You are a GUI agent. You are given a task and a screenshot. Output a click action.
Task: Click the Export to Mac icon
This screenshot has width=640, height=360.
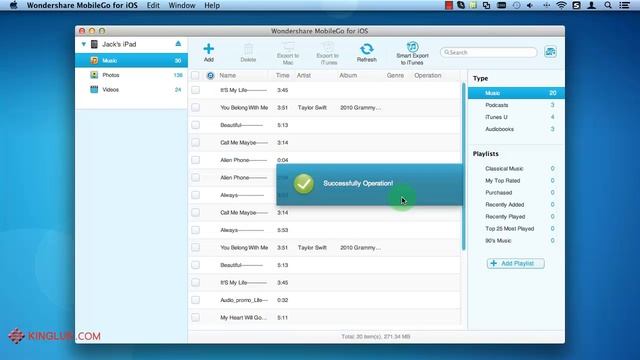coord(288,47)
